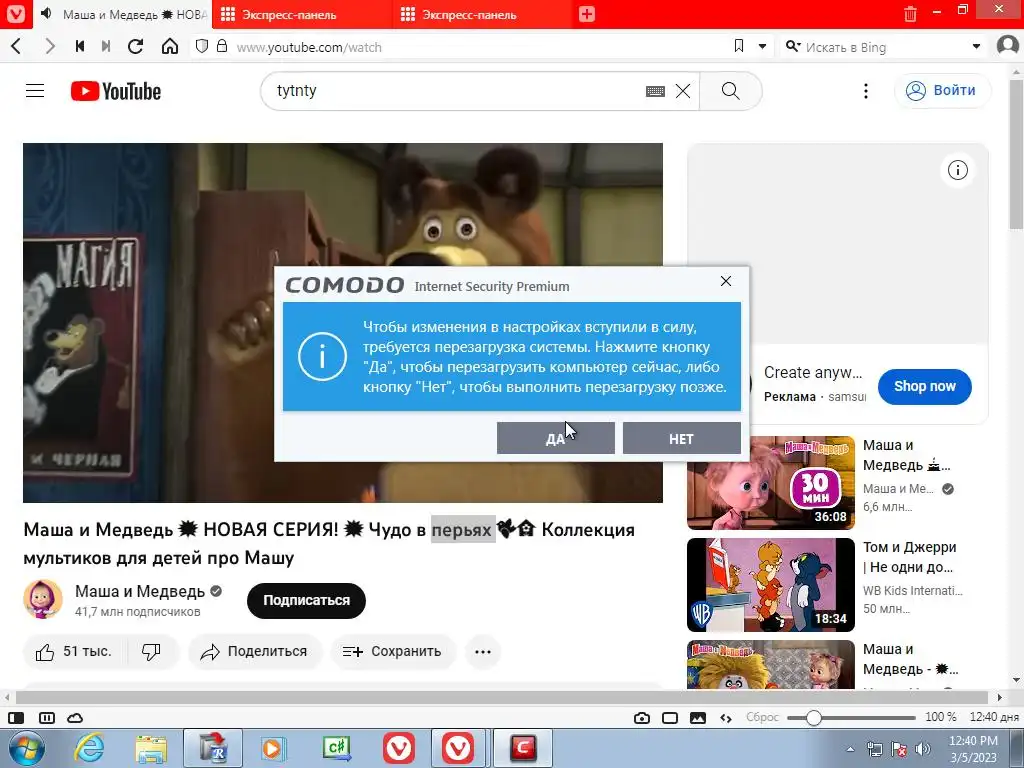Click the Поделиться share button
Screen dimensions: 1024x768
click(255, 652)
